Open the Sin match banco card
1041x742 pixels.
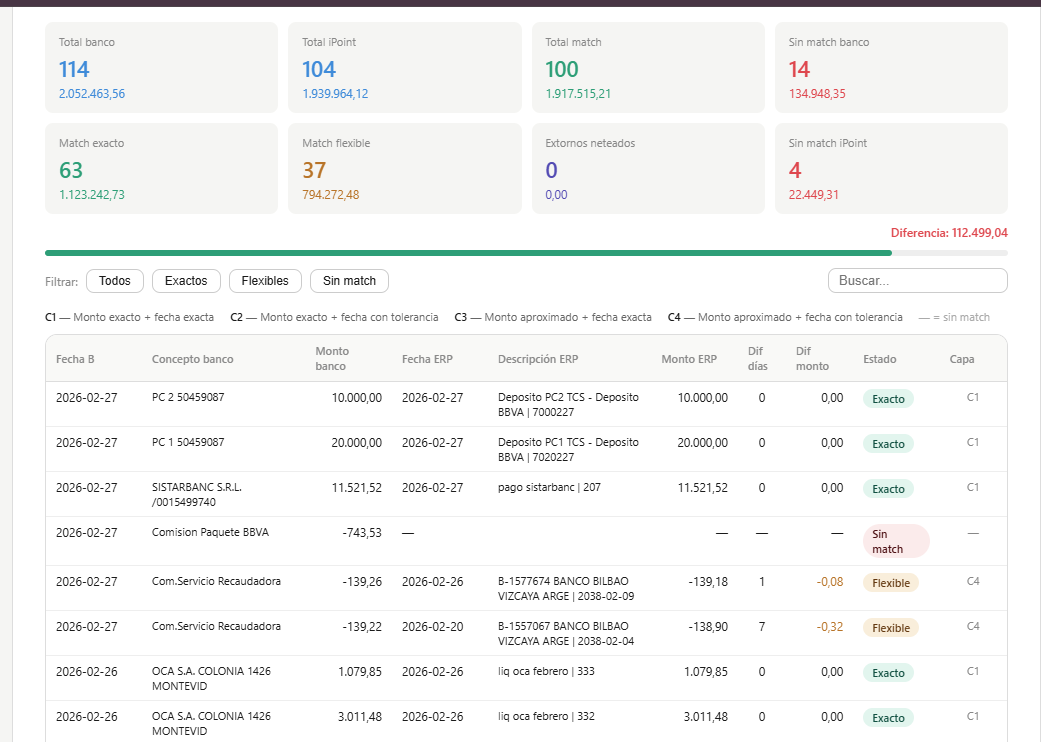[891, 68]
